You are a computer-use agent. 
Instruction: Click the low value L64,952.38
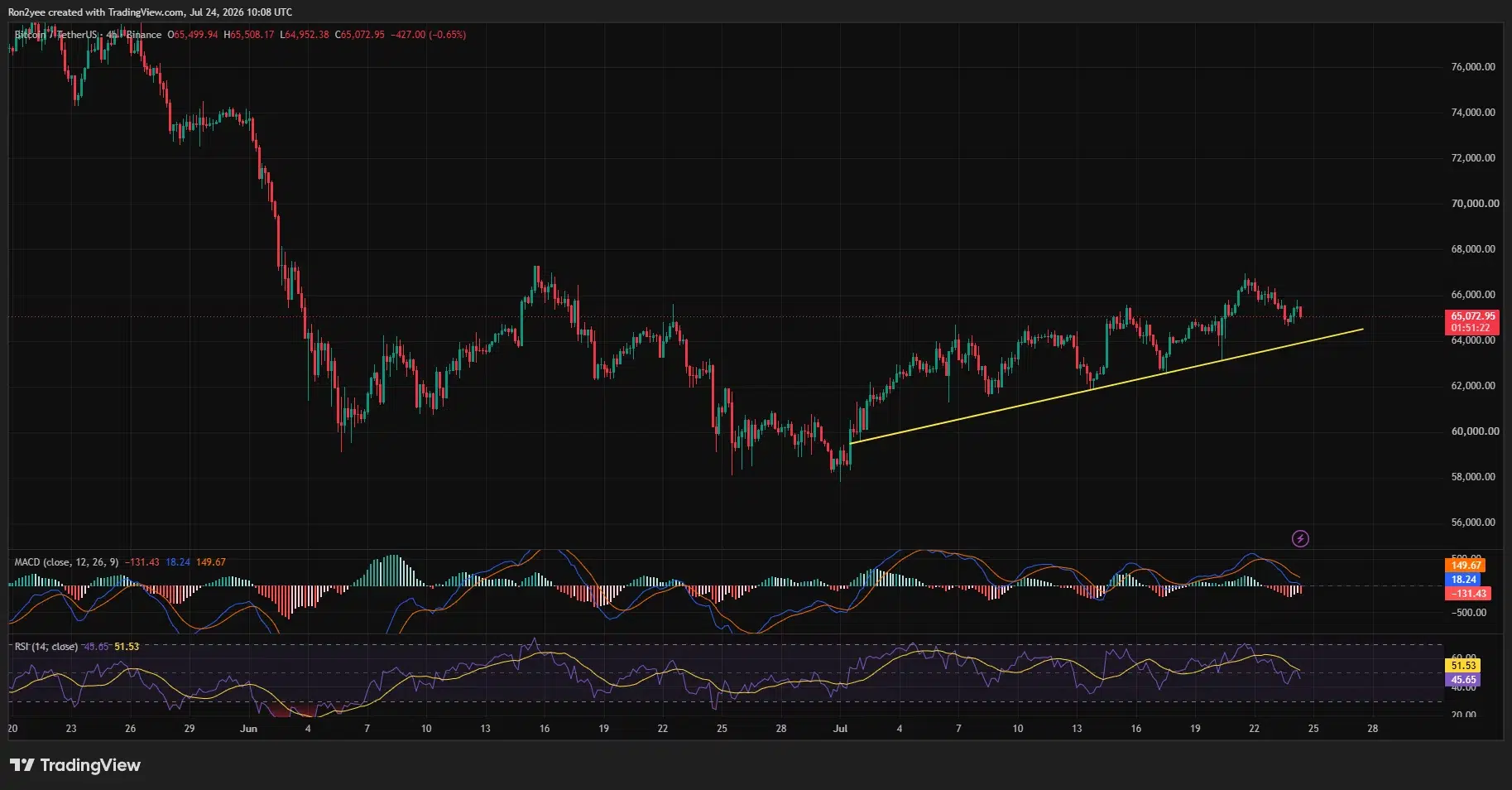[305, 35]
